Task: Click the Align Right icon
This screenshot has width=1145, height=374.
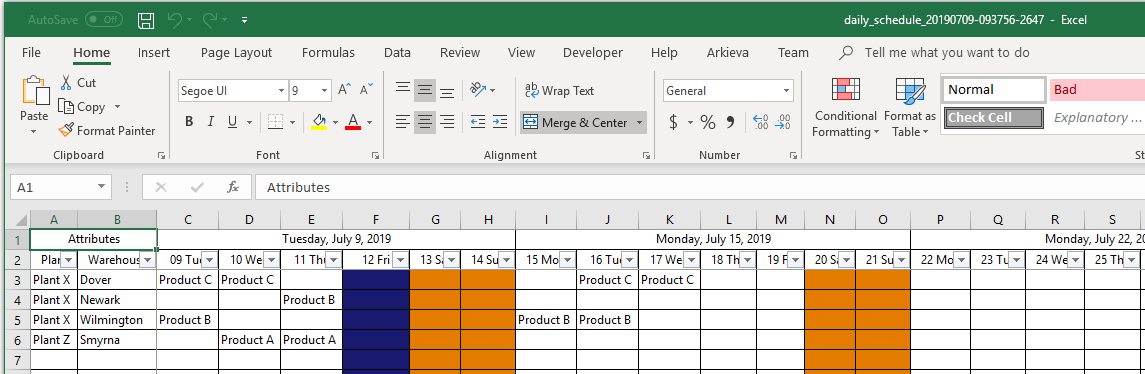Action: (447, 122)
